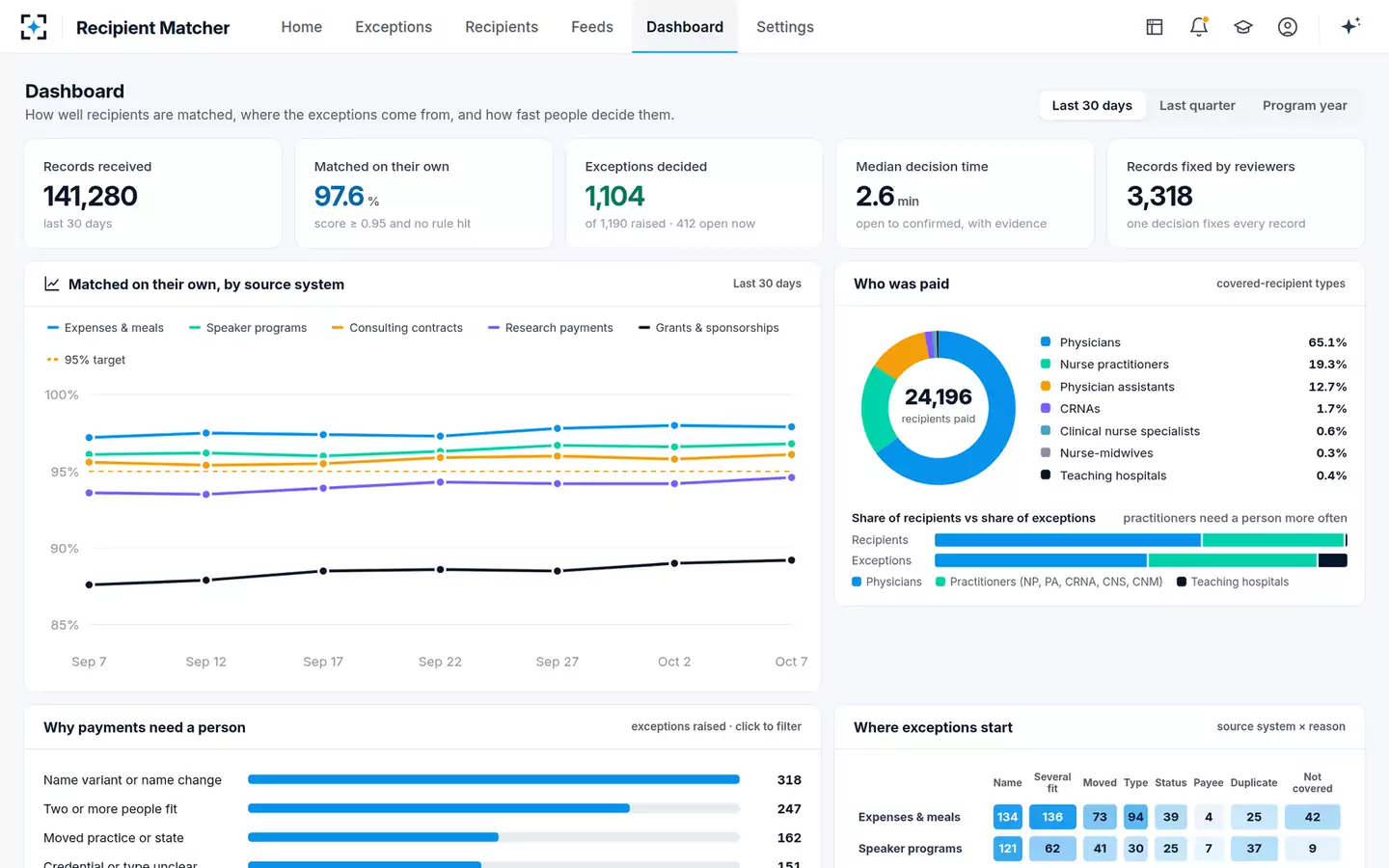
Task: Open the notifications bell
Action: point(1199,27)
